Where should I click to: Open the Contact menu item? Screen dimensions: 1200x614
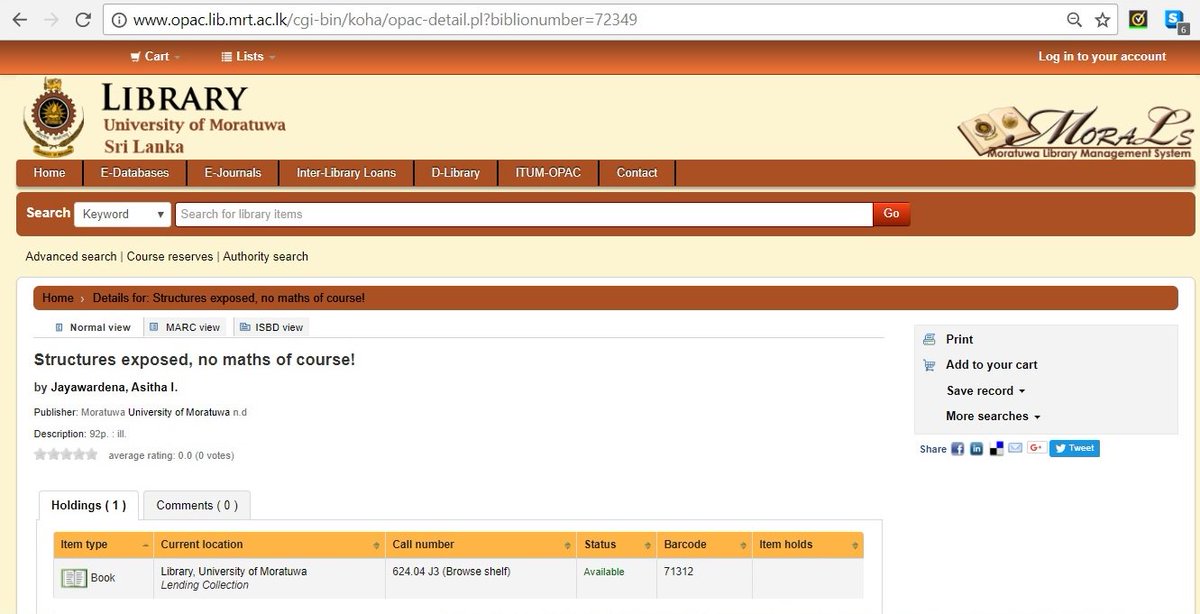(637, 173)
